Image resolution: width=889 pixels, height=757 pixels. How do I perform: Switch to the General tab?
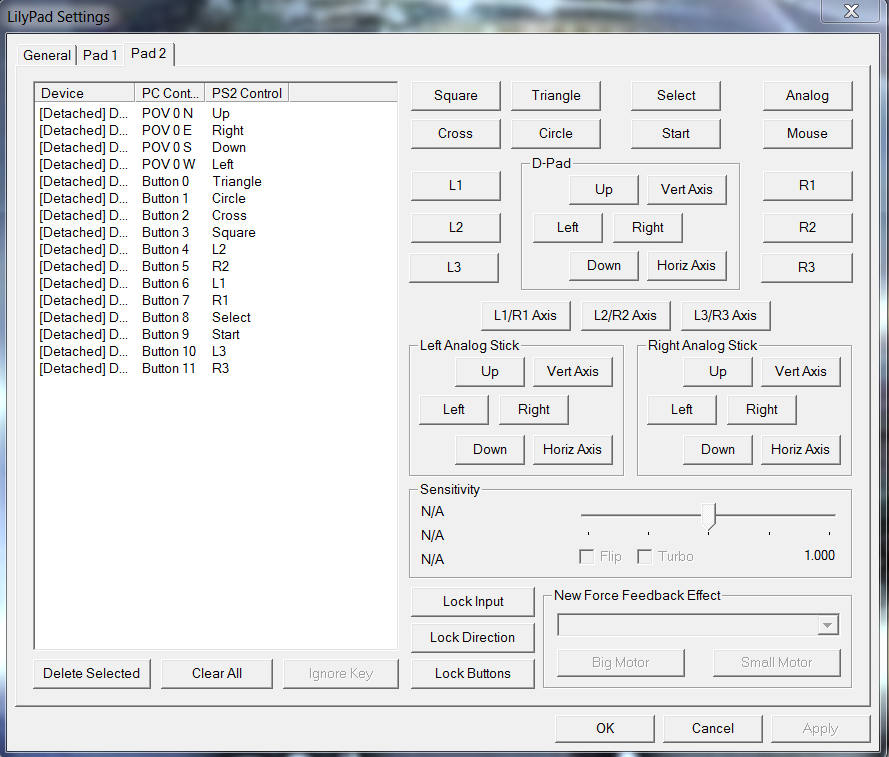click(47, 55)
